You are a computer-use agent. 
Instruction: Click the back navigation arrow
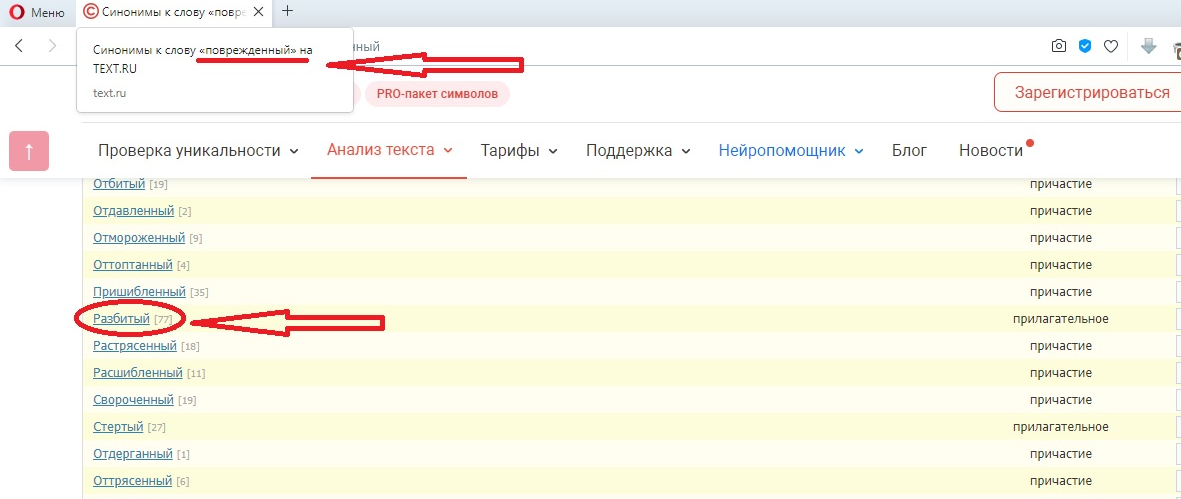pos(20,46)
